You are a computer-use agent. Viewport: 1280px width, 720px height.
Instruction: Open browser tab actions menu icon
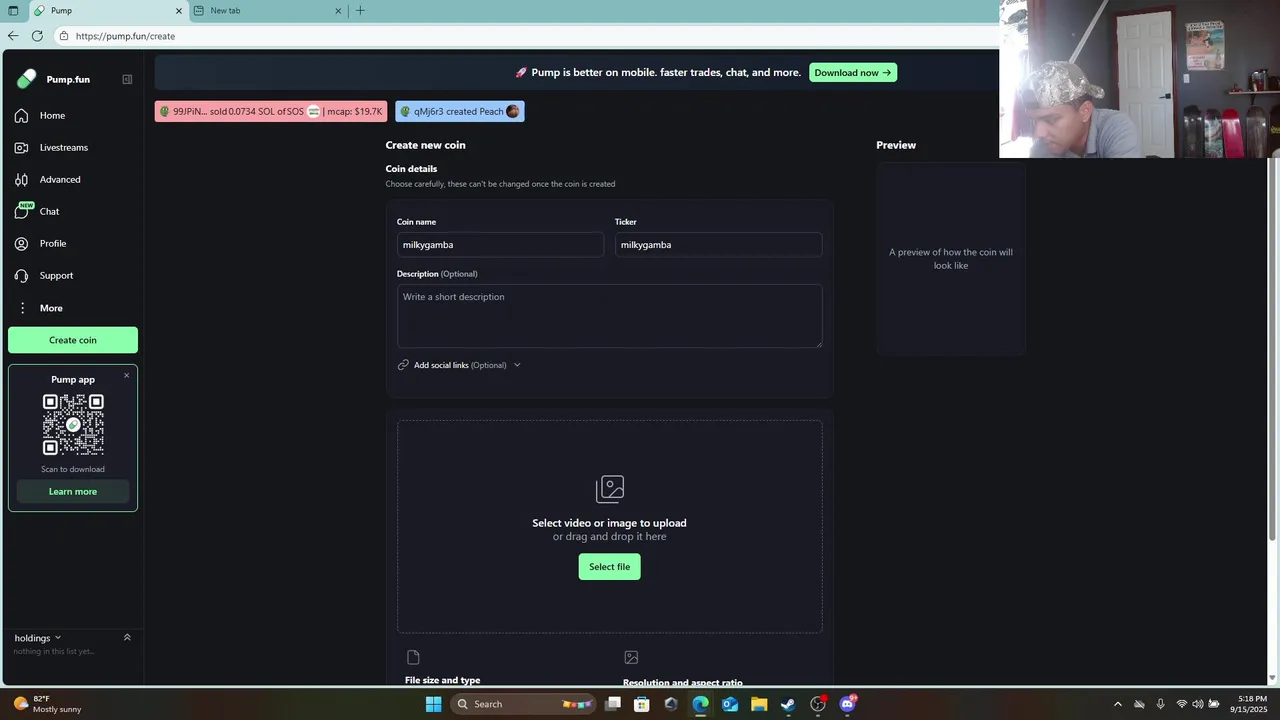pos(13,11)
